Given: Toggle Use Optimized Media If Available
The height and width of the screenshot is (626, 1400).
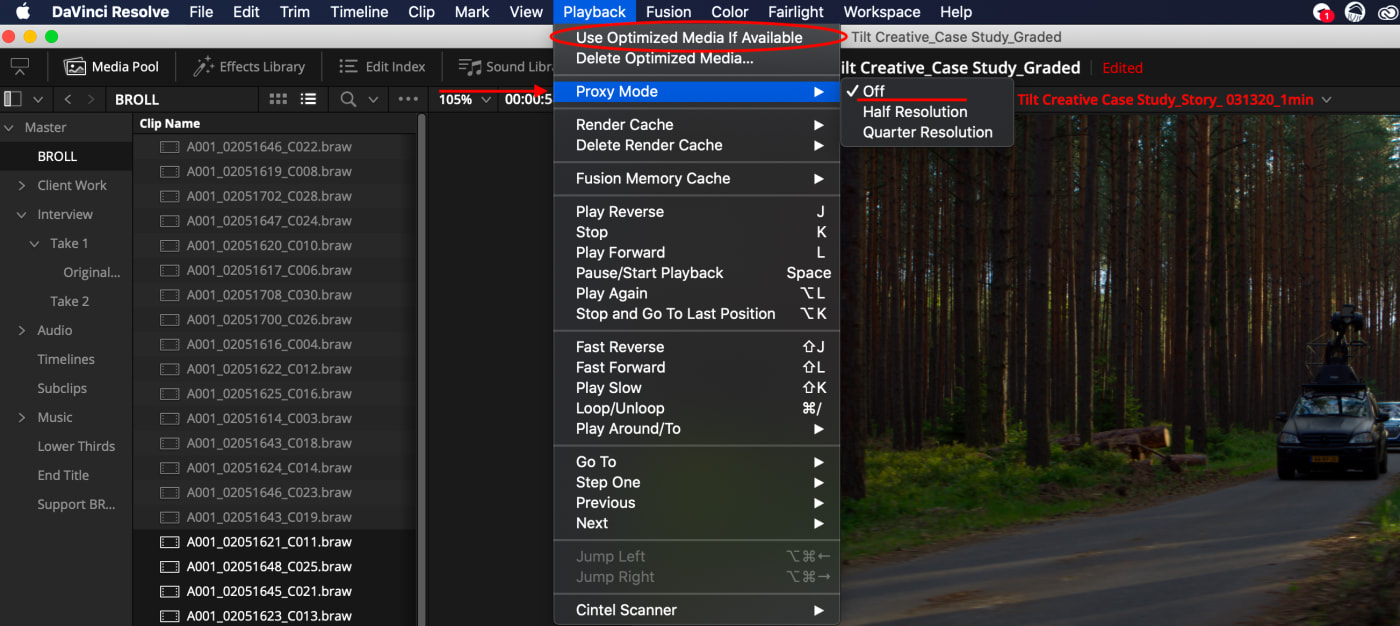Looking at the screenshot, I should click(x=697, y=38).
